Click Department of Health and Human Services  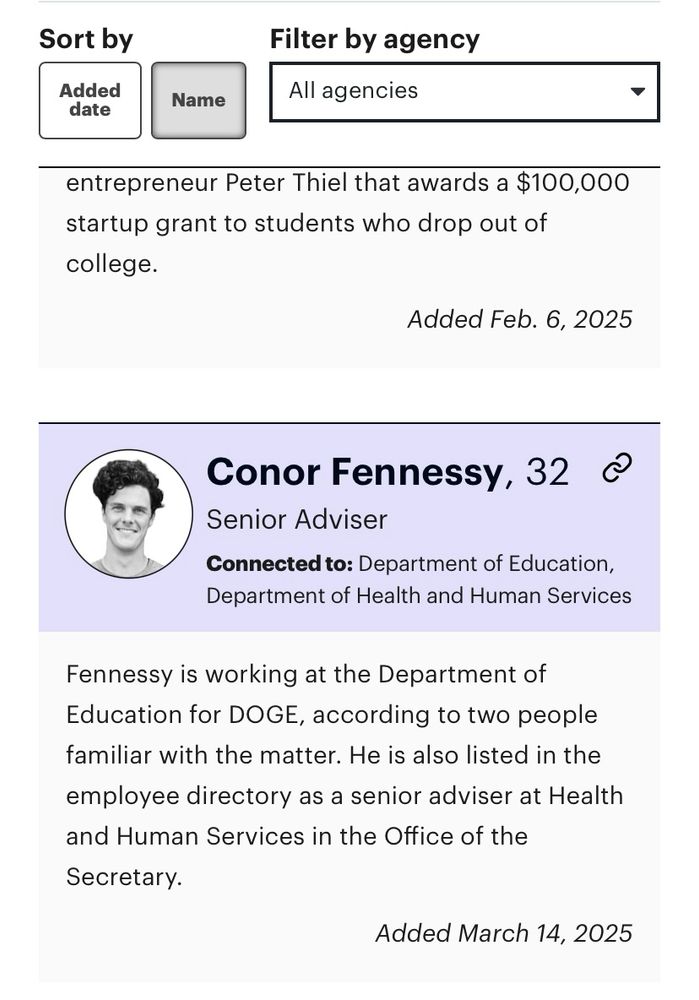(x=419, y=596)
